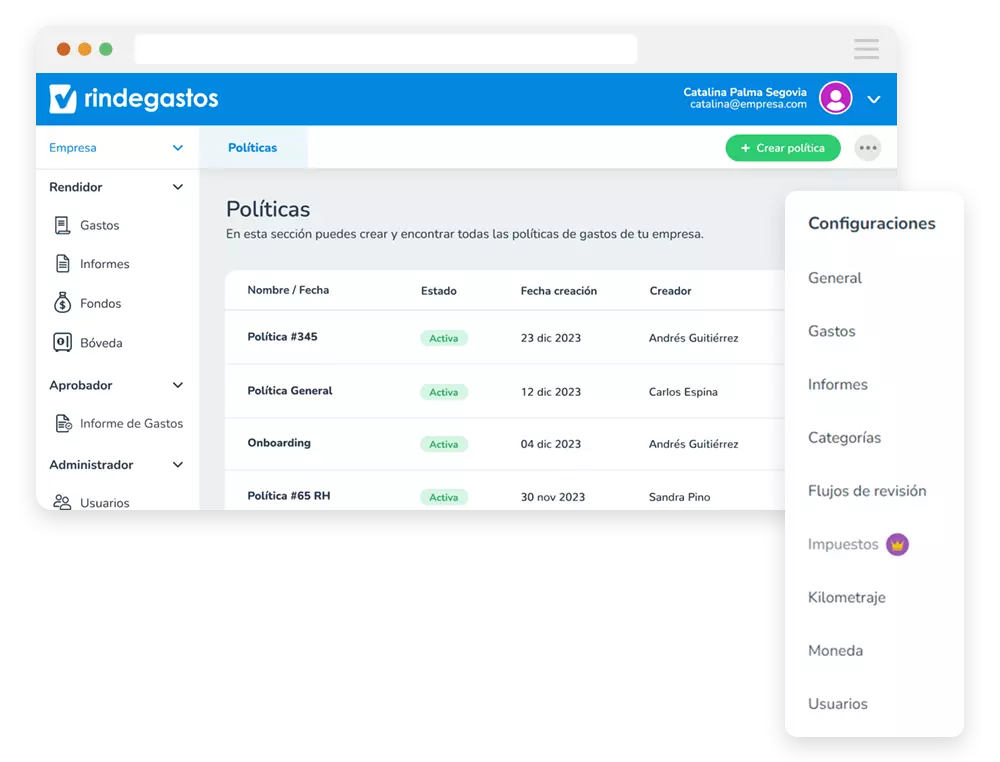
Task: Click the user profile avatar
Action: pos(835,98)
